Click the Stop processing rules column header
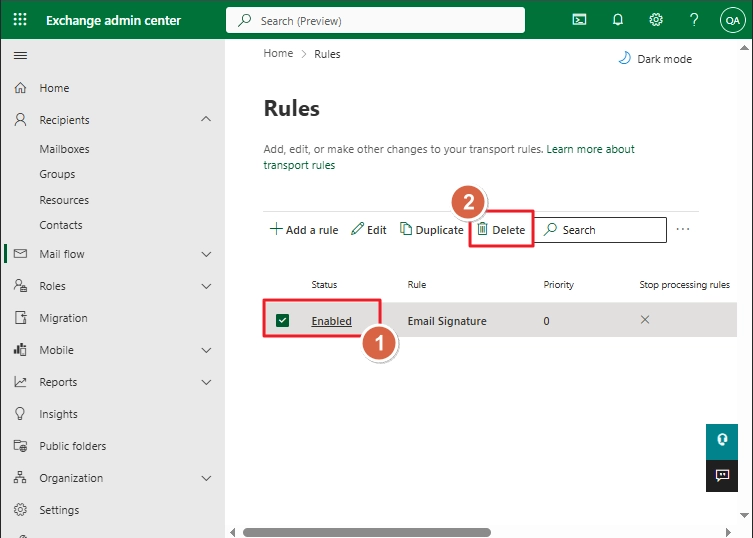Viewport: 753px width, 538px height. pyautogui.click(x=684, y=284)
